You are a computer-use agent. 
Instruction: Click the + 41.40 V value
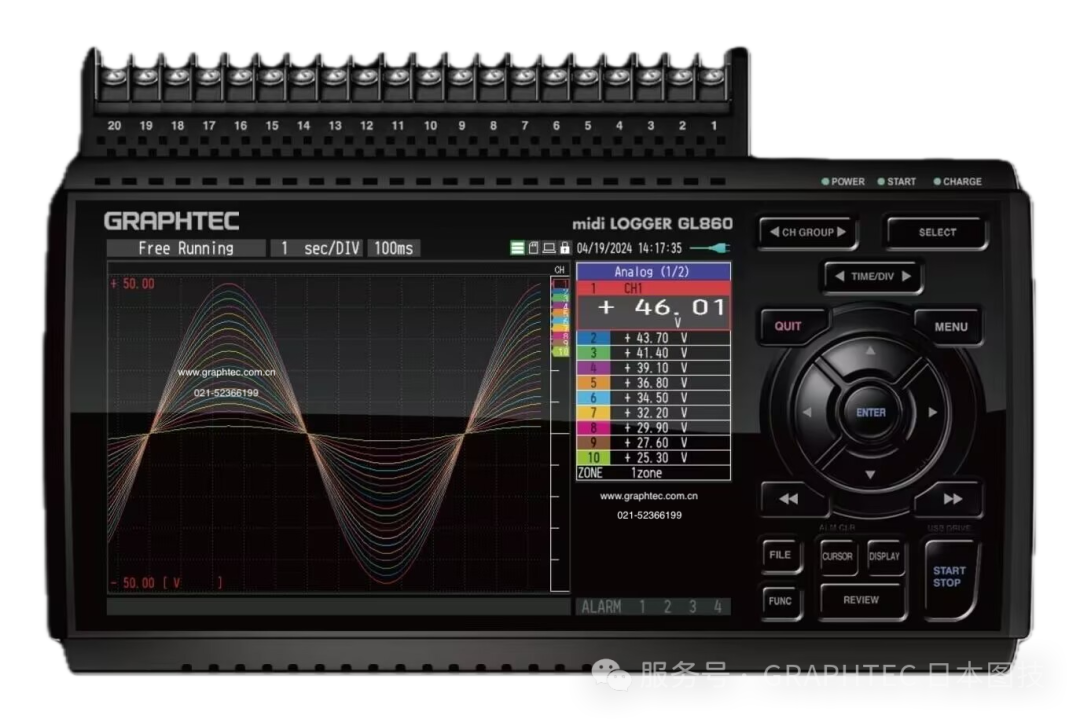tap(655, 353)
